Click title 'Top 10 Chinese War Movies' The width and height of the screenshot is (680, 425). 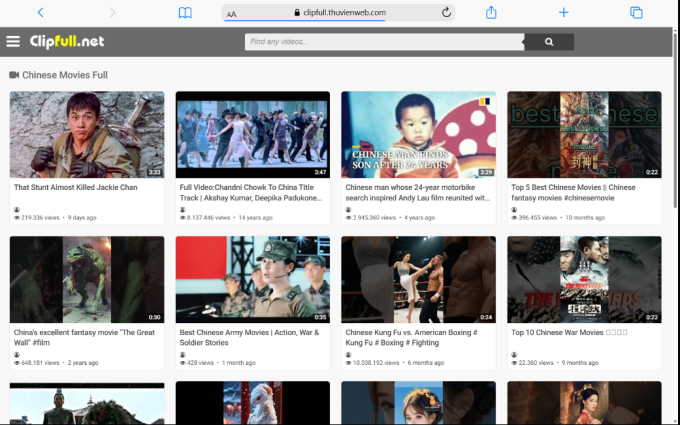[569, 333]
